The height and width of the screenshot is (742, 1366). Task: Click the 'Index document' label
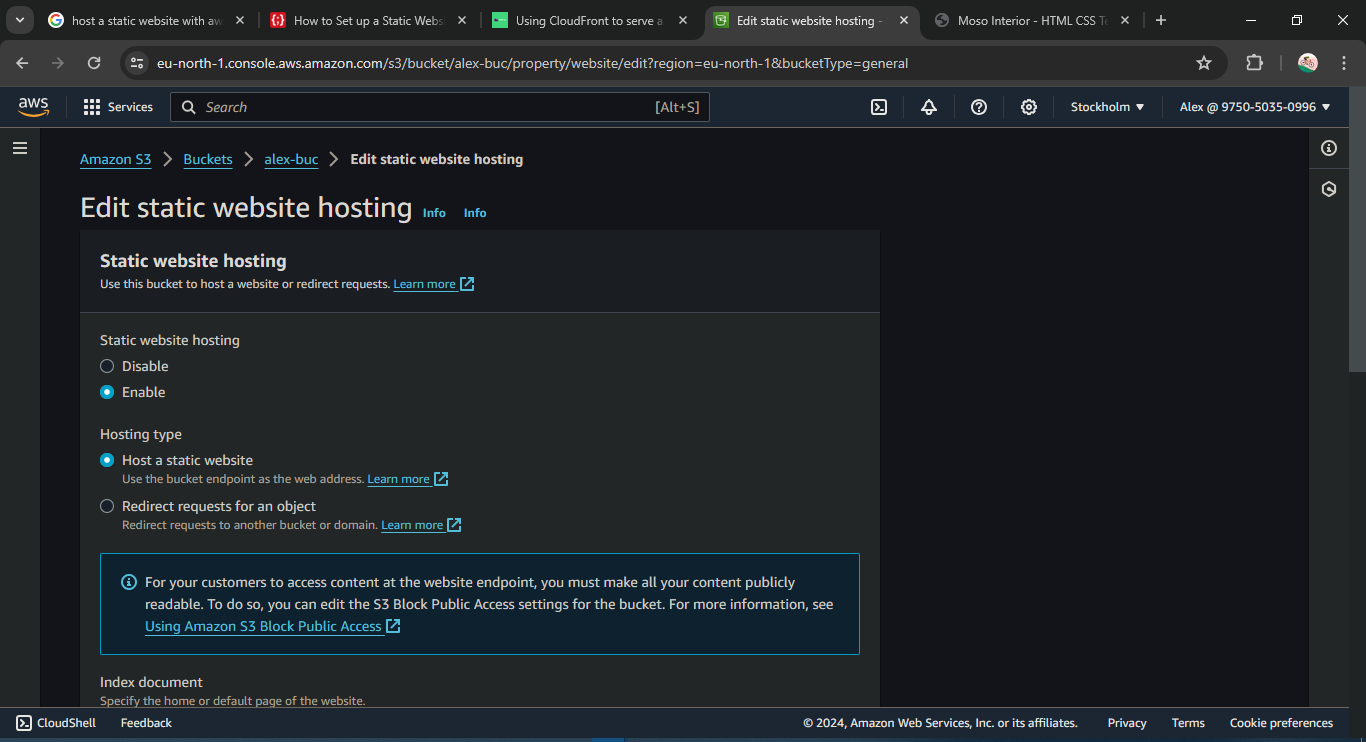click(x=151, y=682)
